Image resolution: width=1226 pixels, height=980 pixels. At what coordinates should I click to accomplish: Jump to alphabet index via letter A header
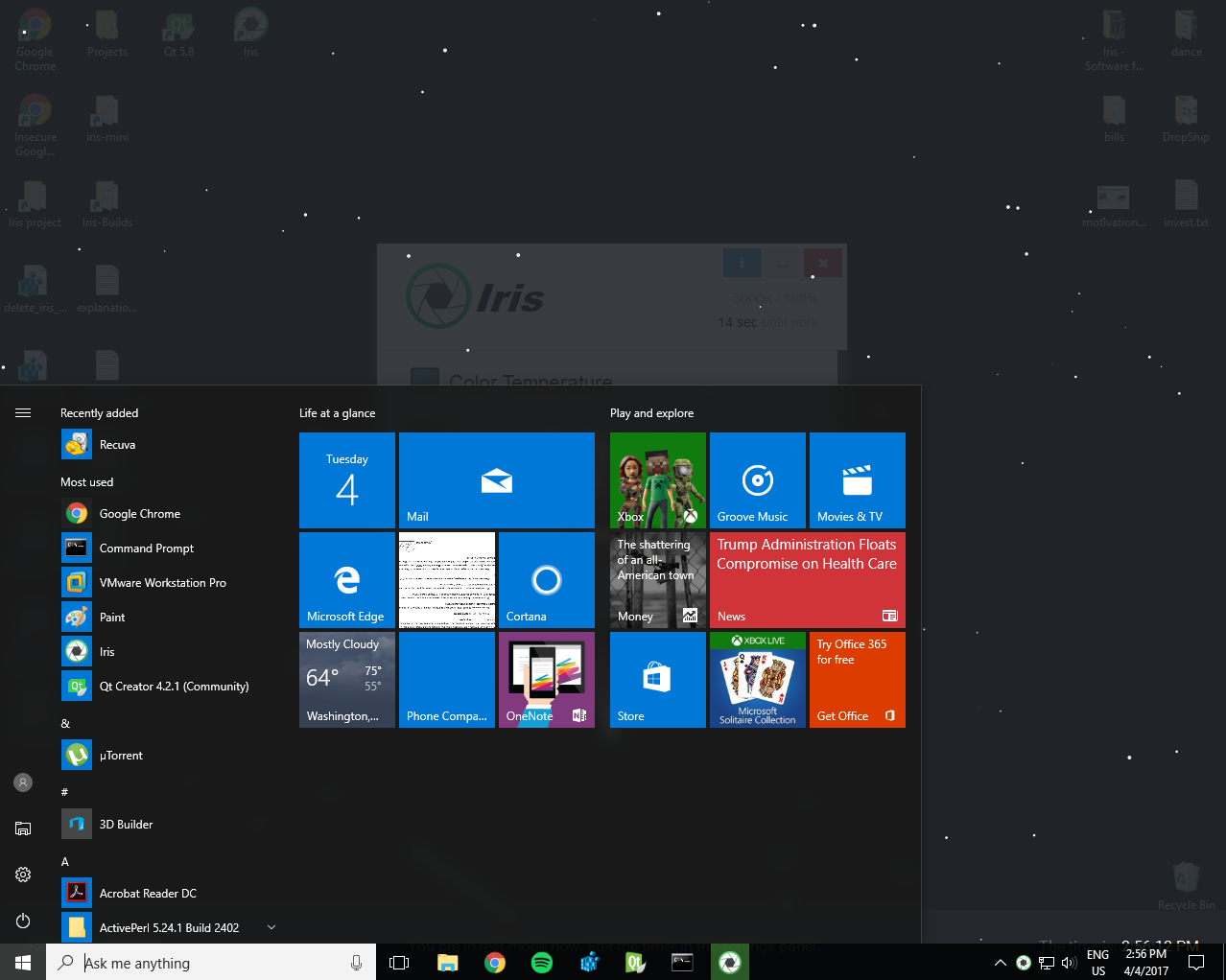click(65, 862)
